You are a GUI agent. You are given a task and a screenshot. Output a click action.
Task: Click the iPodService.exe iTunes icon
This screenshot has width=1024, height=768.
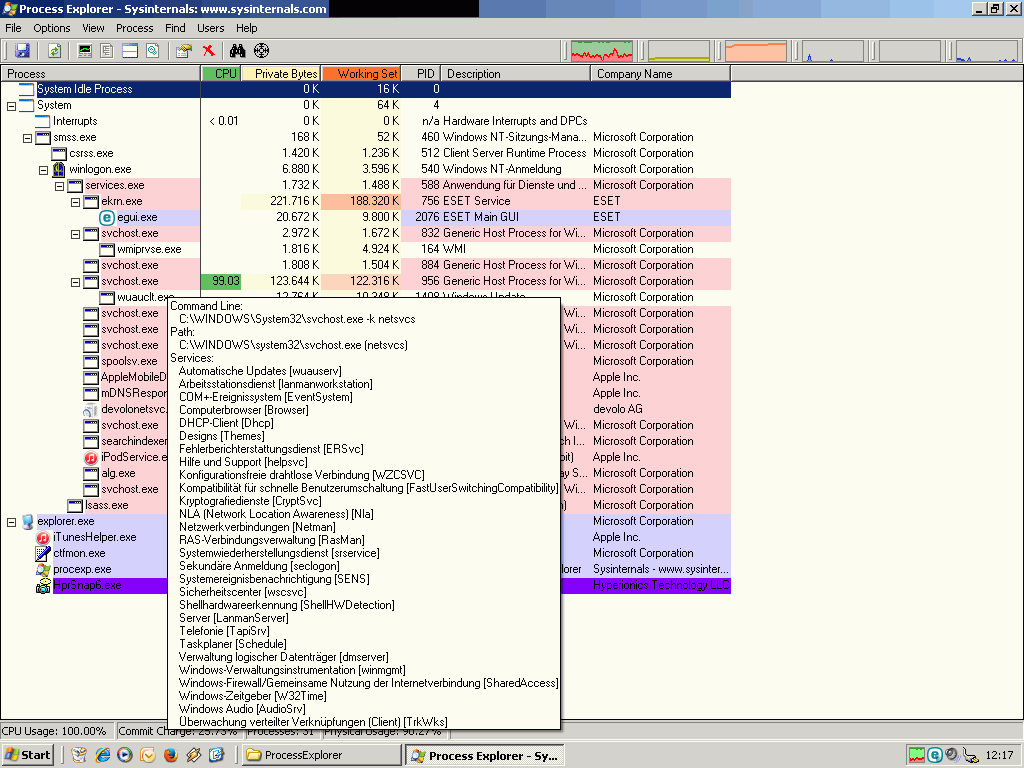[91, 457]
